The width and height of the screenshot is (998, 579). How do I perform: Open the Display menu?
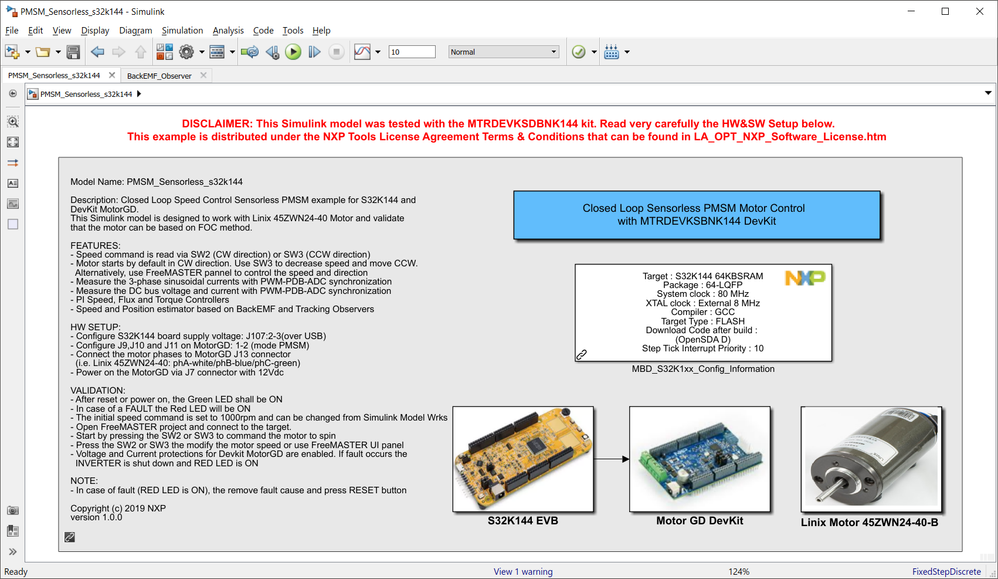pyautogui.click(x=95, y=31)
